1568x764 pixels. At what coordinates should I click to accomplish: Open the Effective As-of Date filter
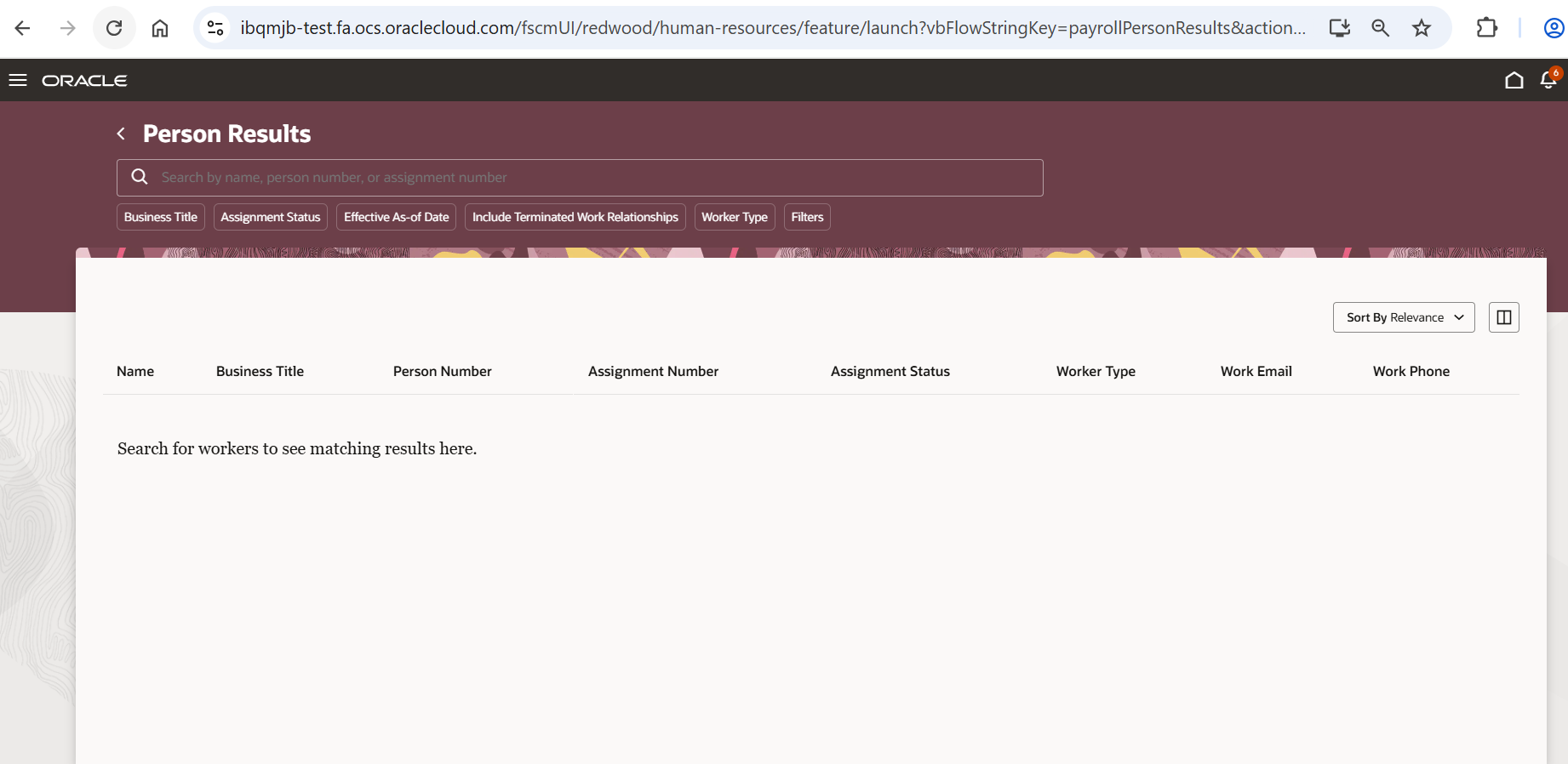397,217
